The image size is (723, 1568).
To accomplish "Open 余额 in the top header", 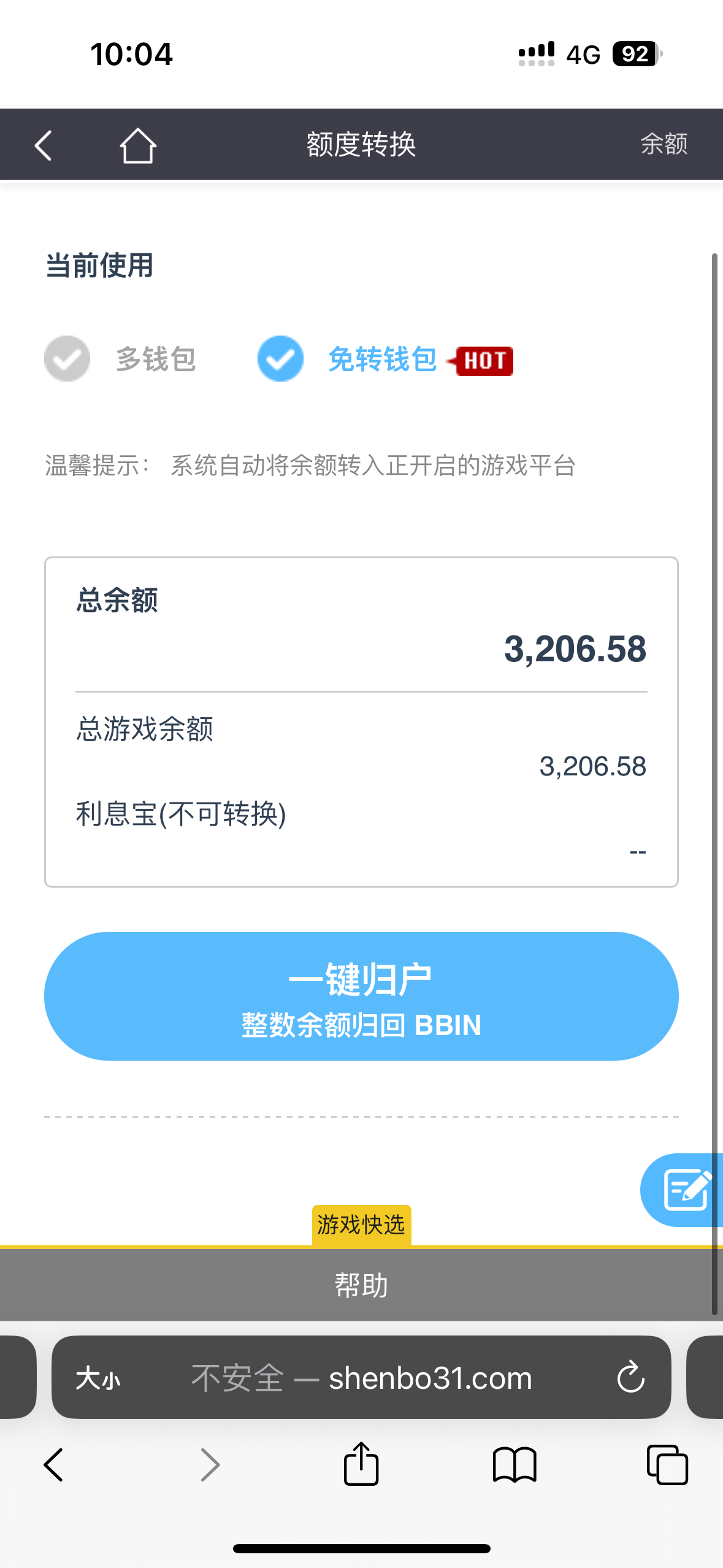I will click(x=664, y=144).
